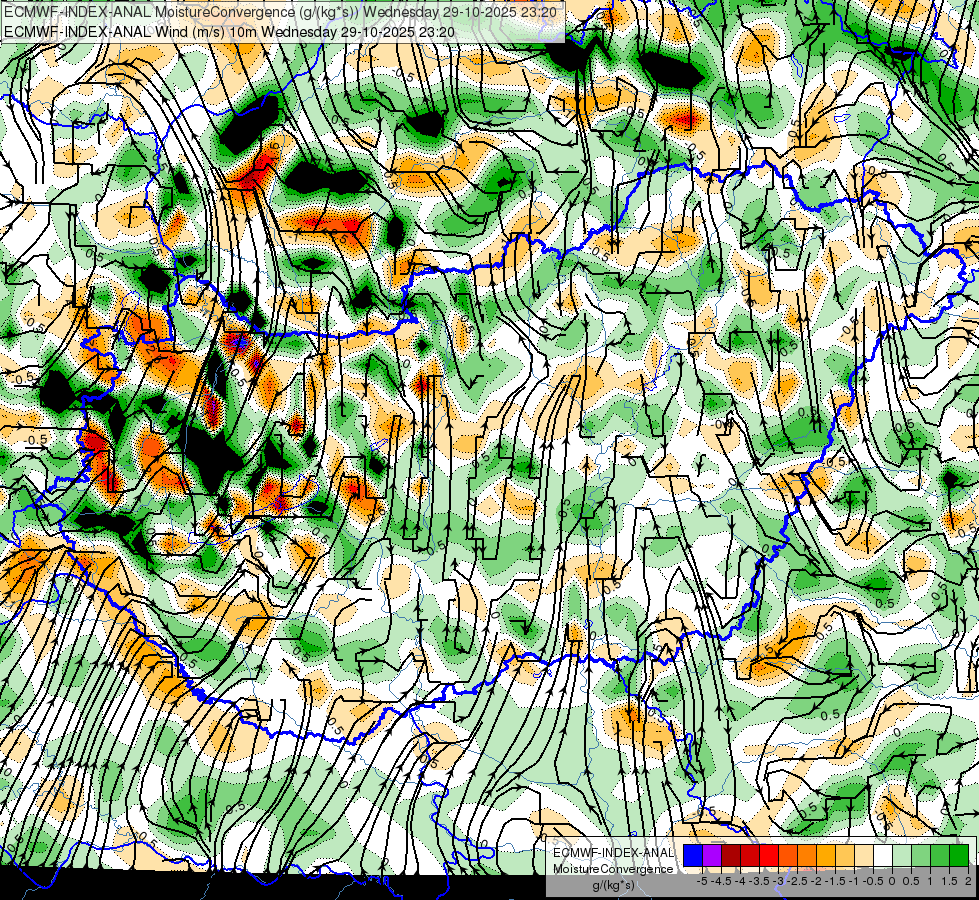
Task: Click the Wind (m/s) 10m title line
Action: pos(229,32)
